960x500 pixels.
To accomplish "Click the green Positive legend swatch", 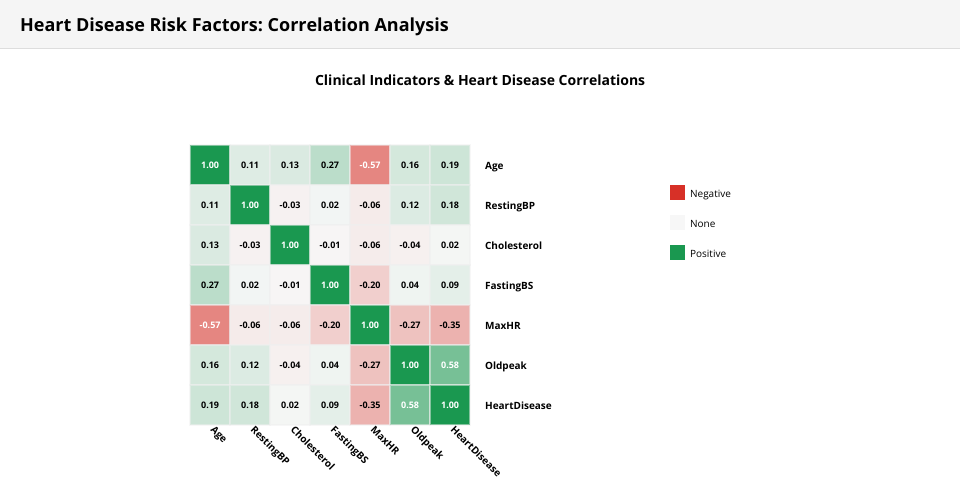I will [x=677, y=253].
